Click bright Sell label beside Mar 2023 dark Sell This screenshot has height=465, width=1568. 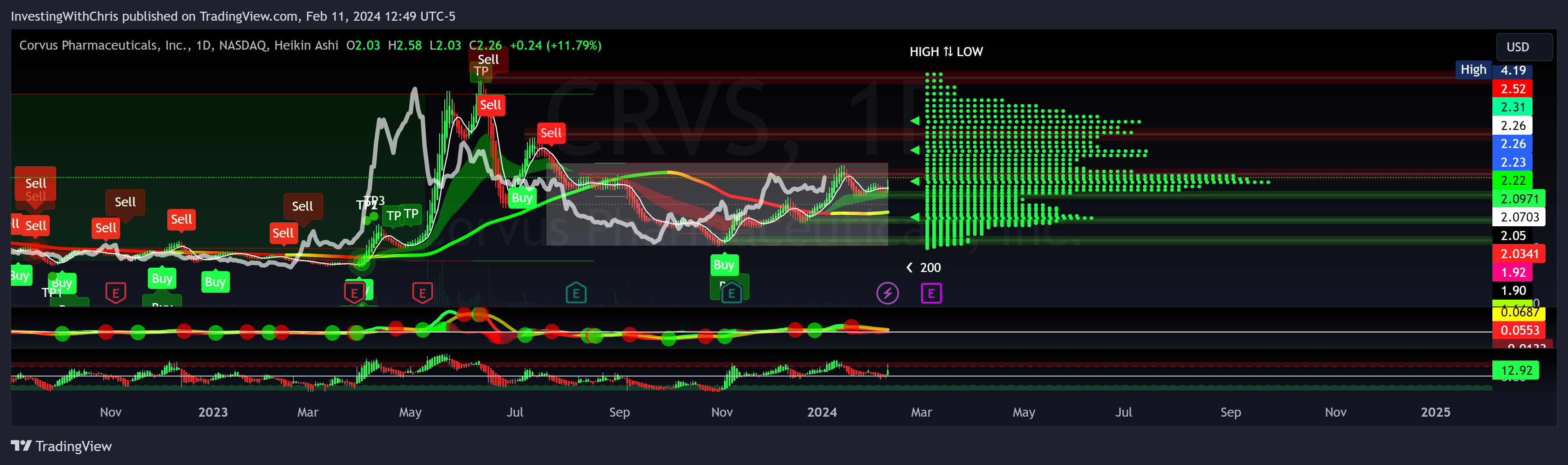283,233
